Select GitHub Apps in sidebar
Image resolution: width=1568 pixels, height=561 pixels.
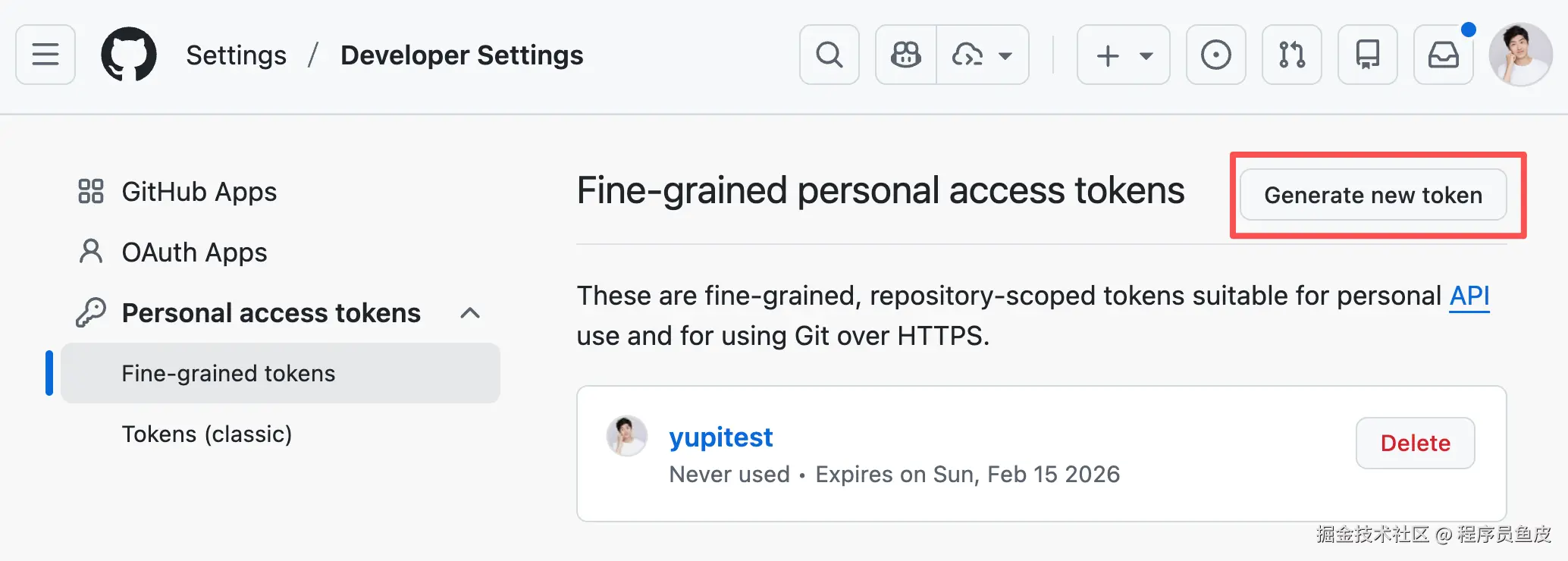(199, 192)
